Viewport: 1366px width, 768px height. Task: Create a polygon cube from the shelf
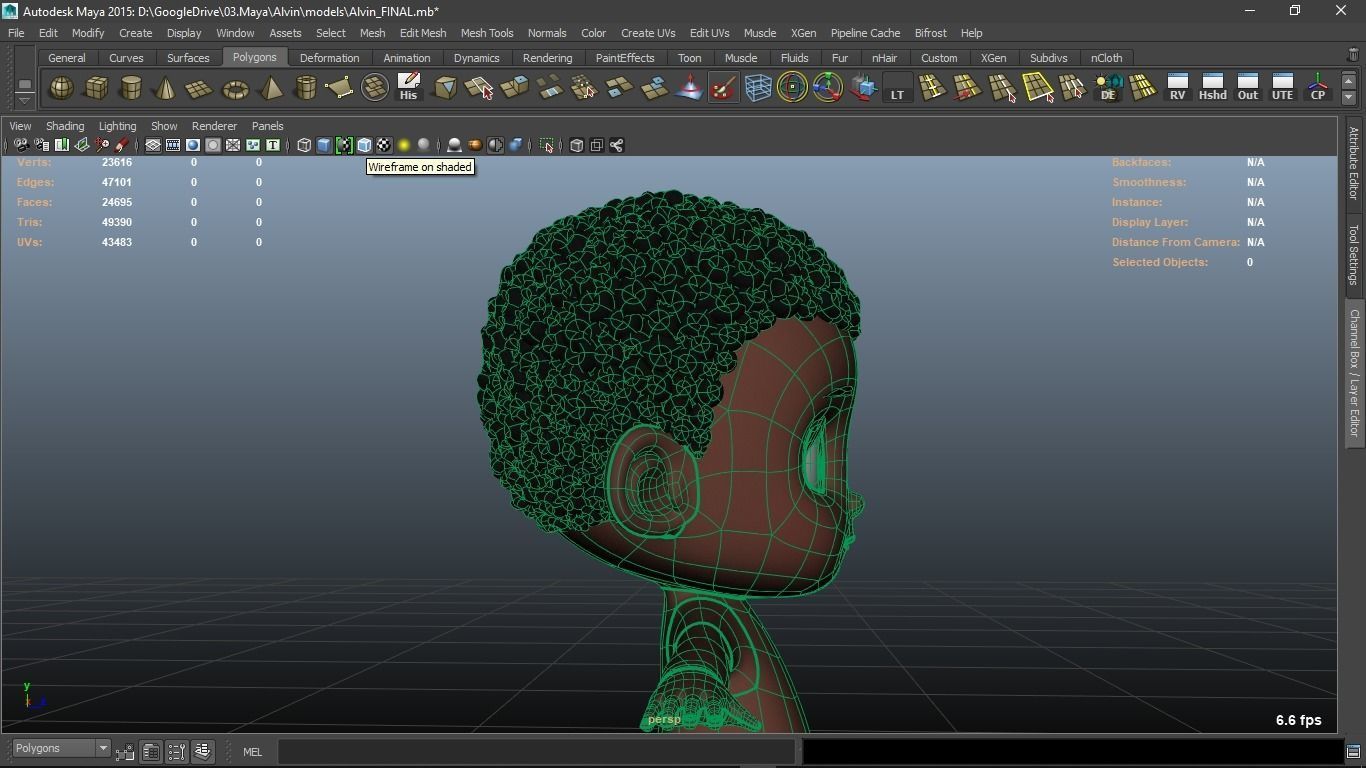pos(96,88)
